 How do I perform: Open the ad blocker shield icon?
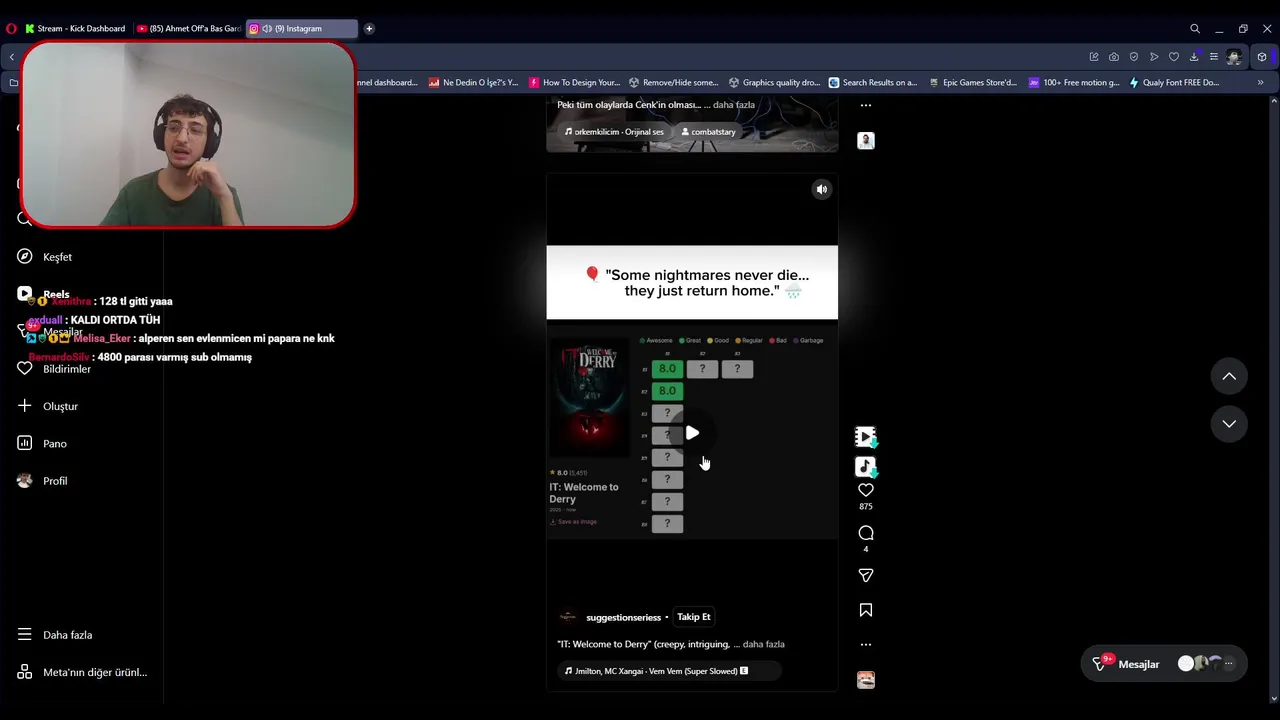(x=1134, y=57)
